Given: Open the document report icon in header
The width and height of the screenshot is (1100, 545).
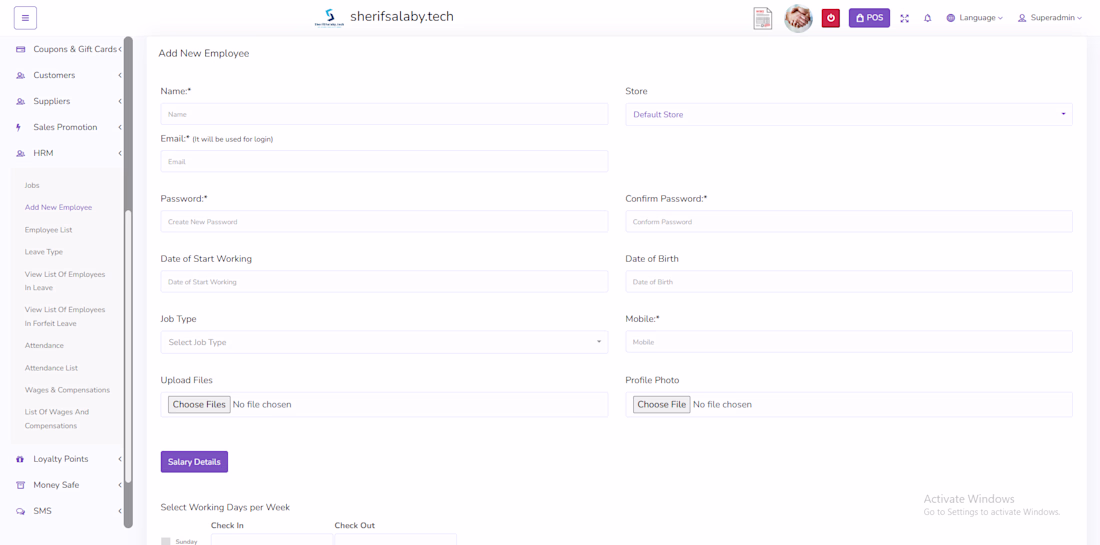Looking at the screenshot, I should click(763, 18).
